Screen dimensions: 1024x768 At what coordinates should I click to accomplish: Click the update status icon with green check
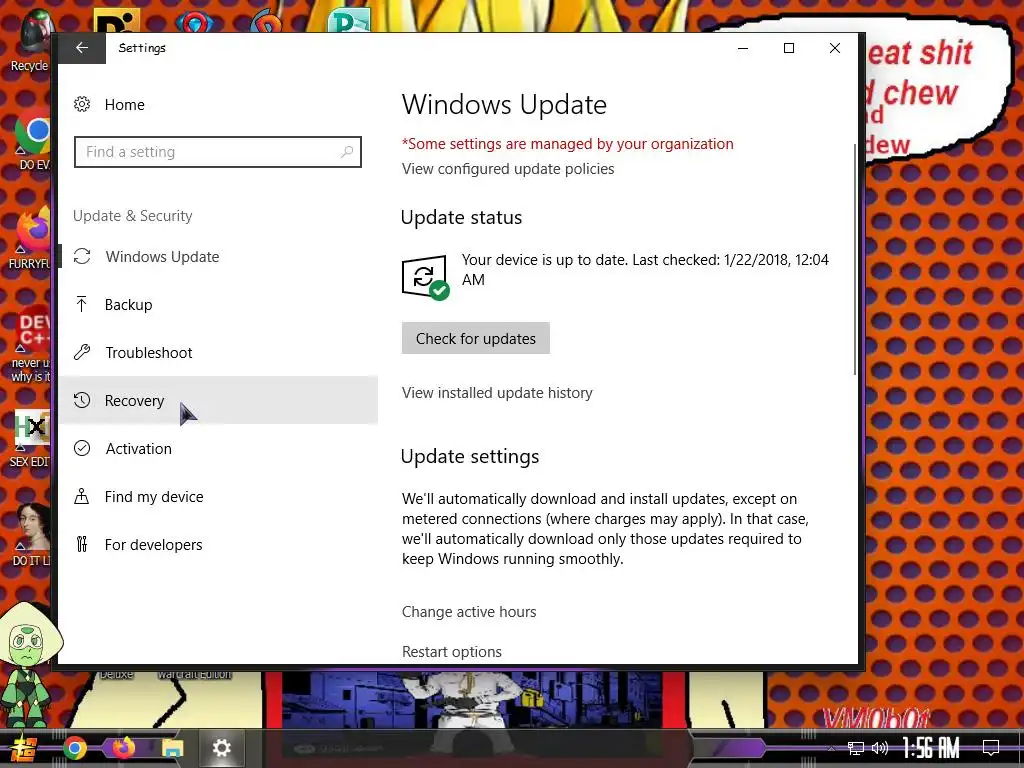pyautogui.click(x=425, y=277)
